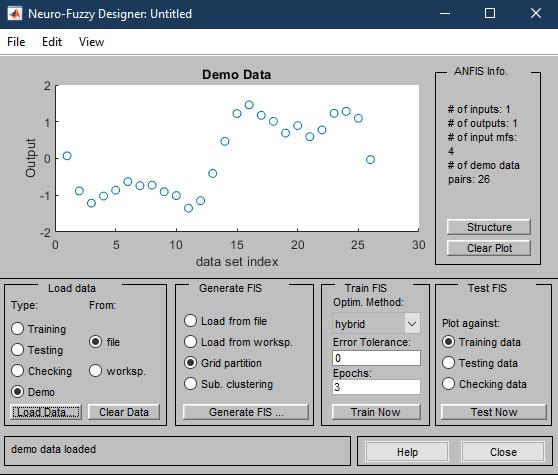
Task: Select Grid partition option
Action: 190,363
